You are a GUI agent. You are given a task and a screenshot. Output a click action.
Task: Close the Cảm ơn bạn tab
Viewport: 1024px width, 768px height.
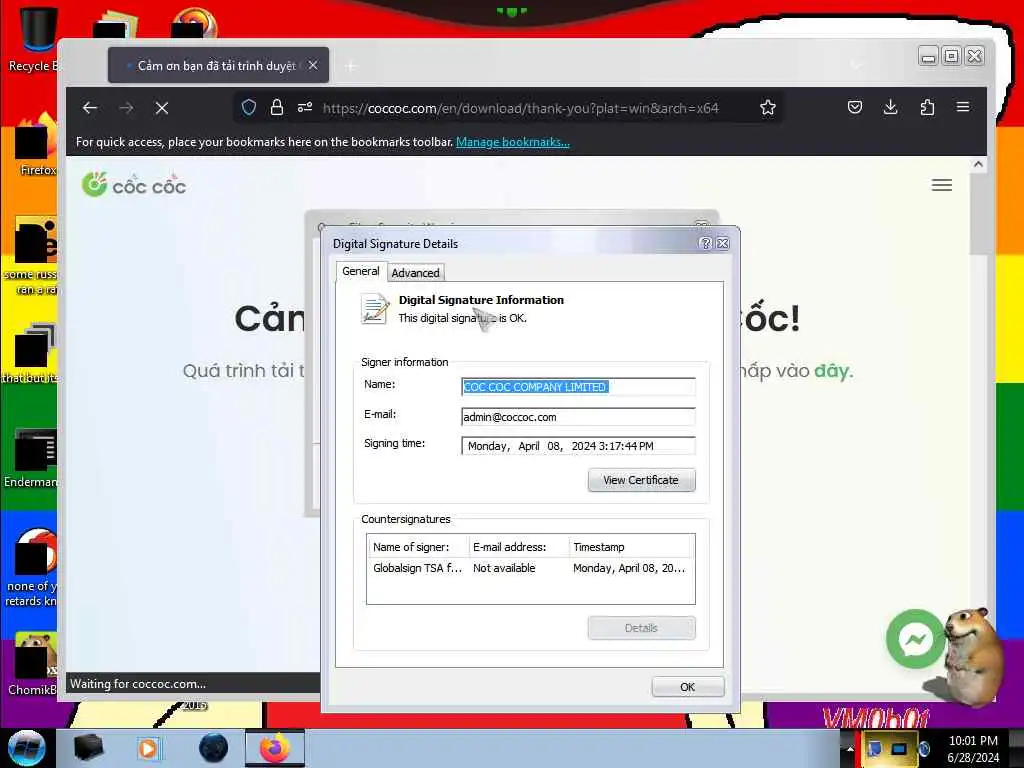[313, 65]
